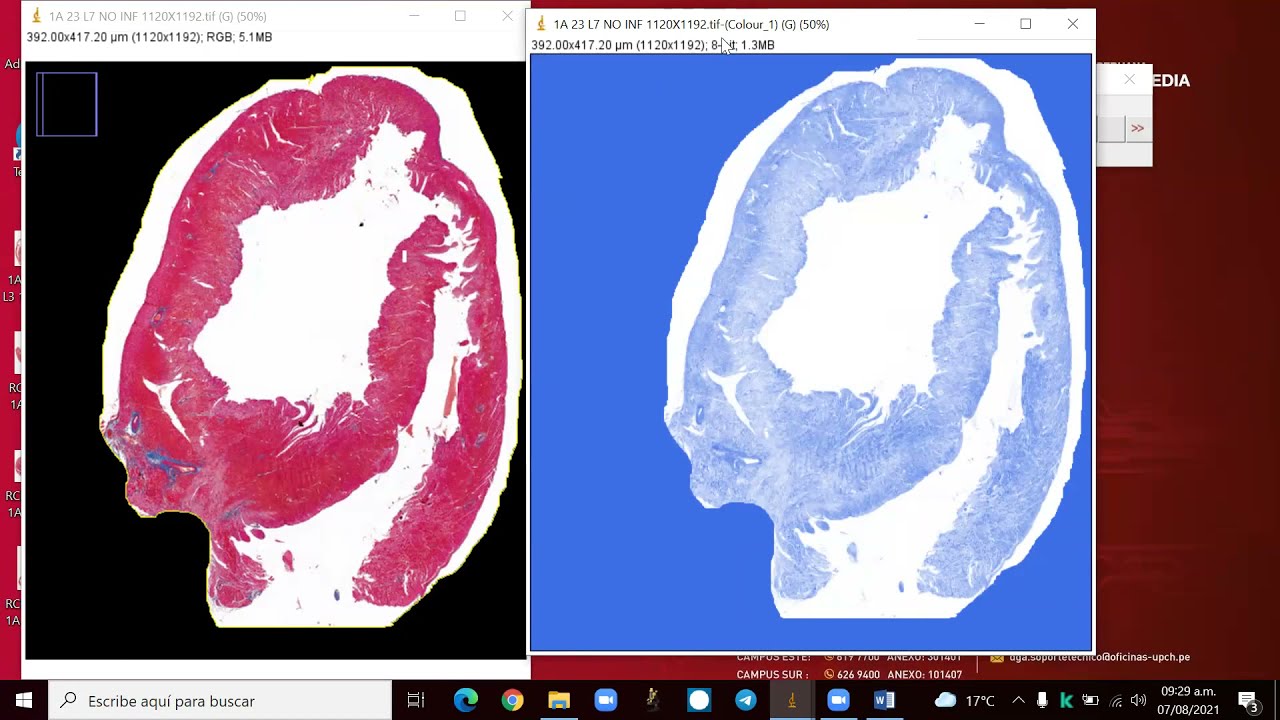Select the RGB window title bar text
Viewport: 1280px width, 720px height.
pos(158,16)
